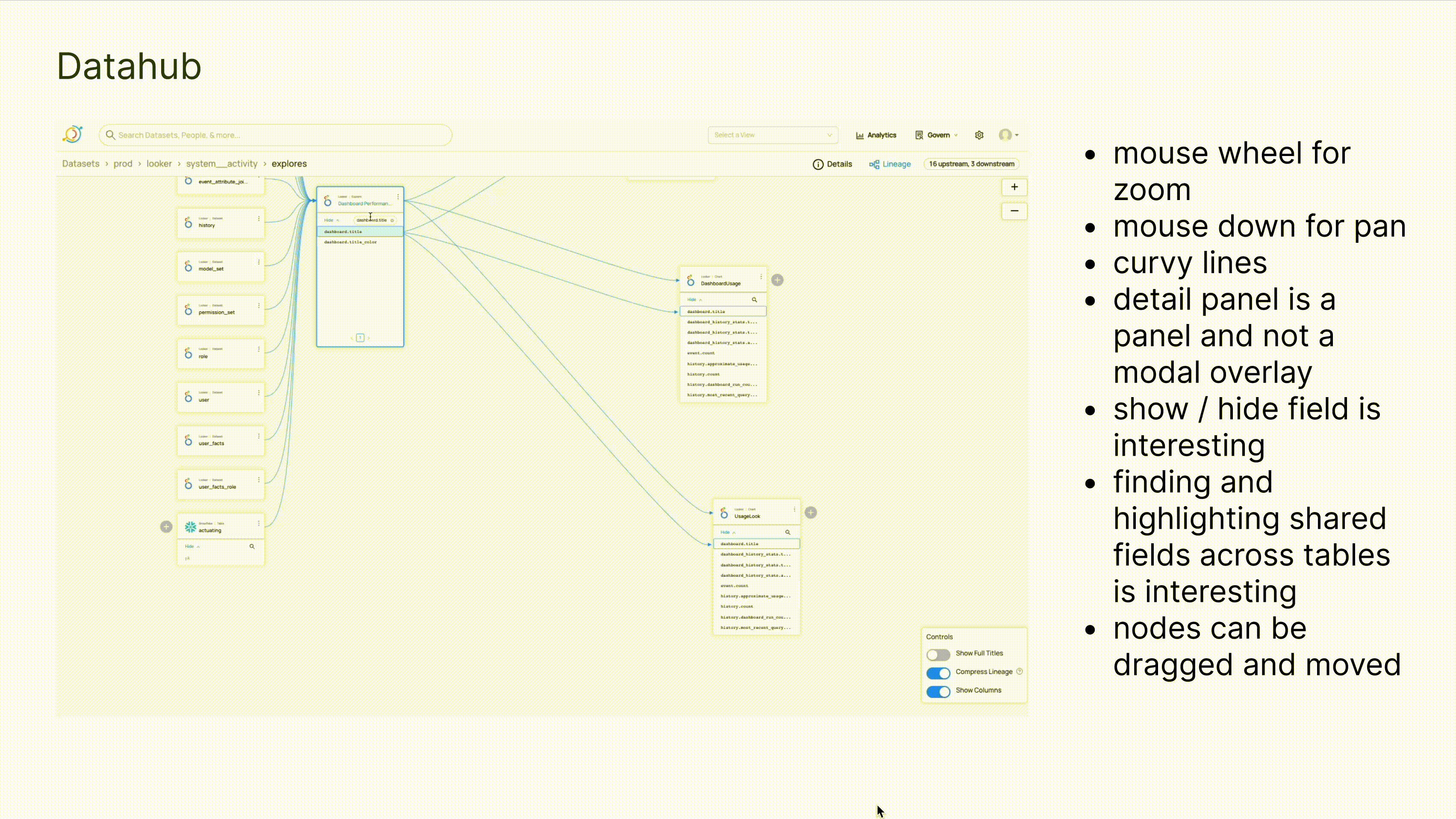Click the Snowflake icon on actuating node

point(191,527)
